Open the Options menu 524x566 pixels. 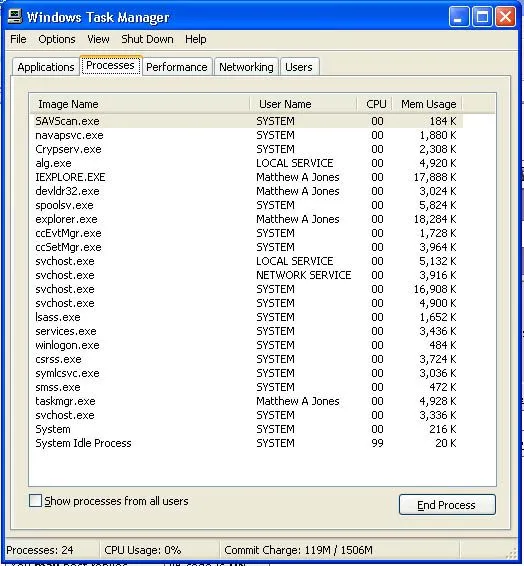tap(57, 39)
